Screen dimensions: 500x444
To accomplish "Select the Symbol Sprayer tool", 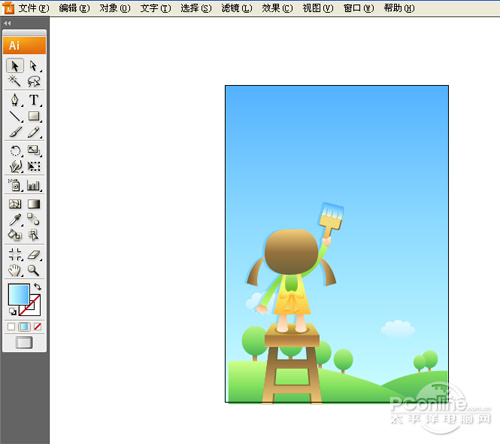I will click(x=15, y=185).
